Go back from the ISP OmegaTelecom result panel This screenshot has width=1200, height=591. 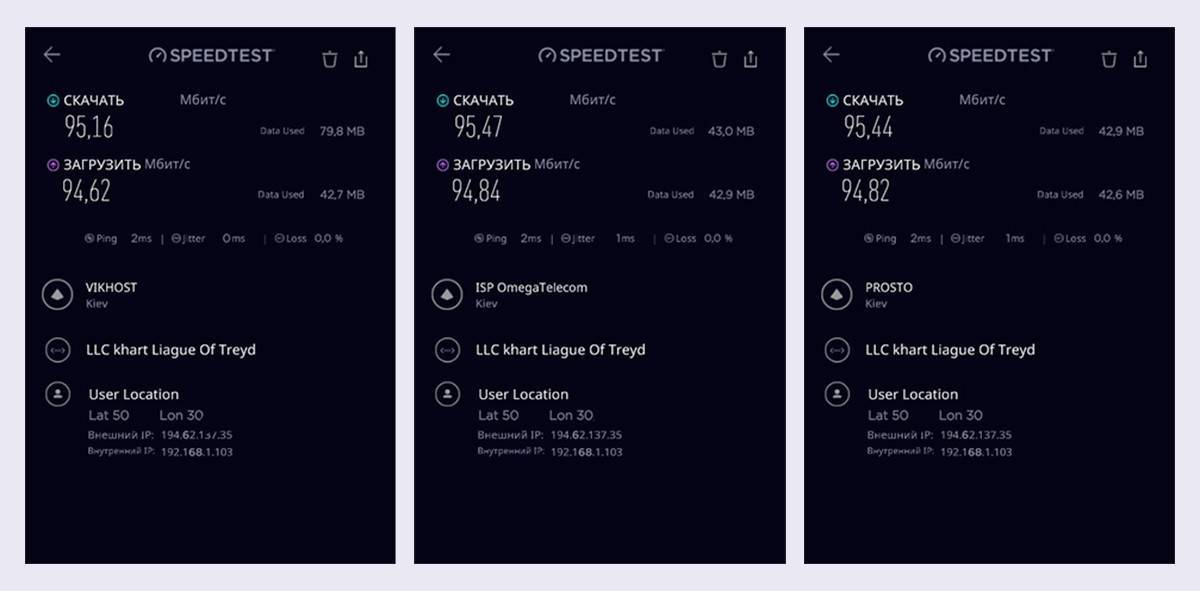coord(442,55)
